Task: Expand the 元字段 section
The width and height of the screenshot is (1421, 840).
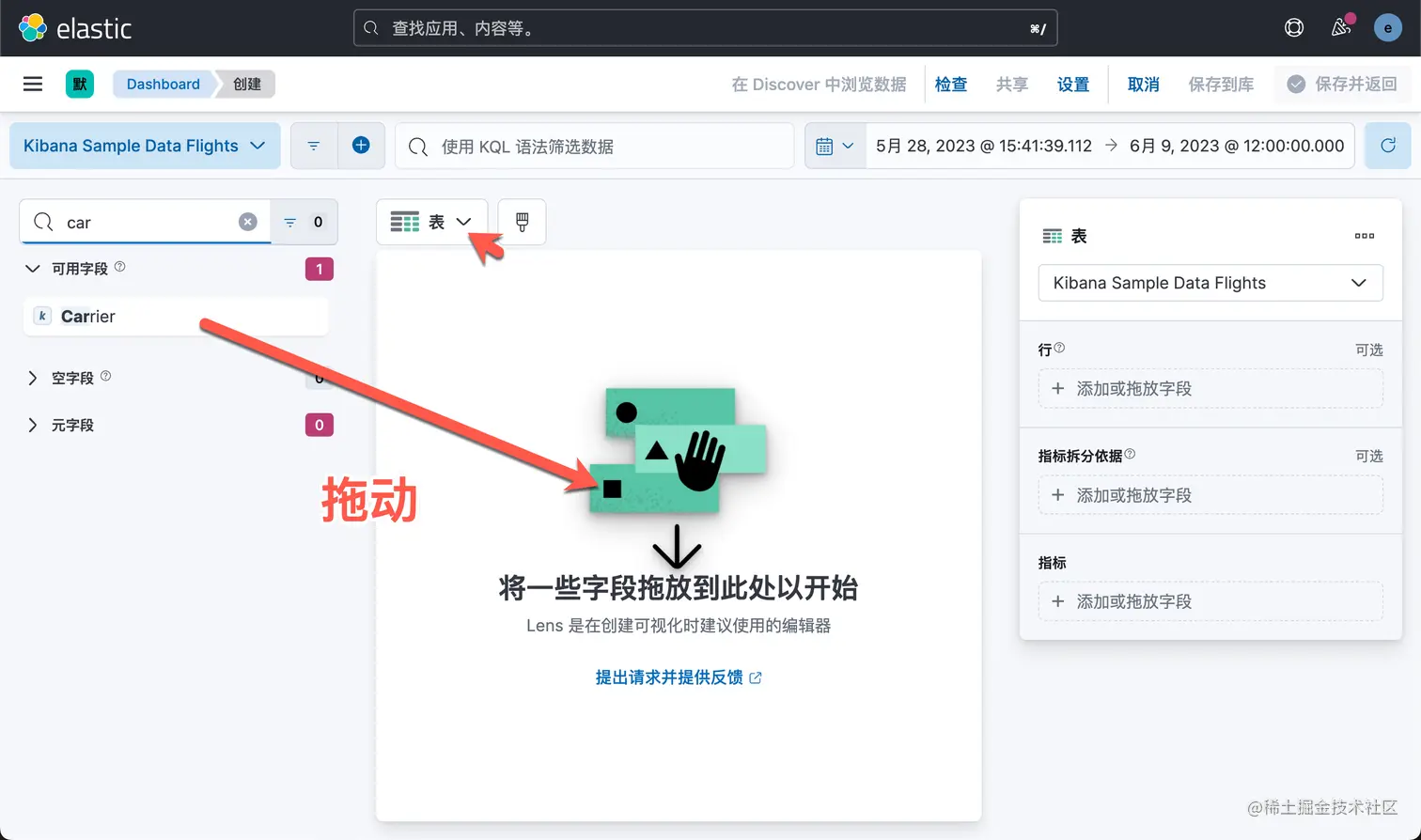Action: click(x=33, y=425)
